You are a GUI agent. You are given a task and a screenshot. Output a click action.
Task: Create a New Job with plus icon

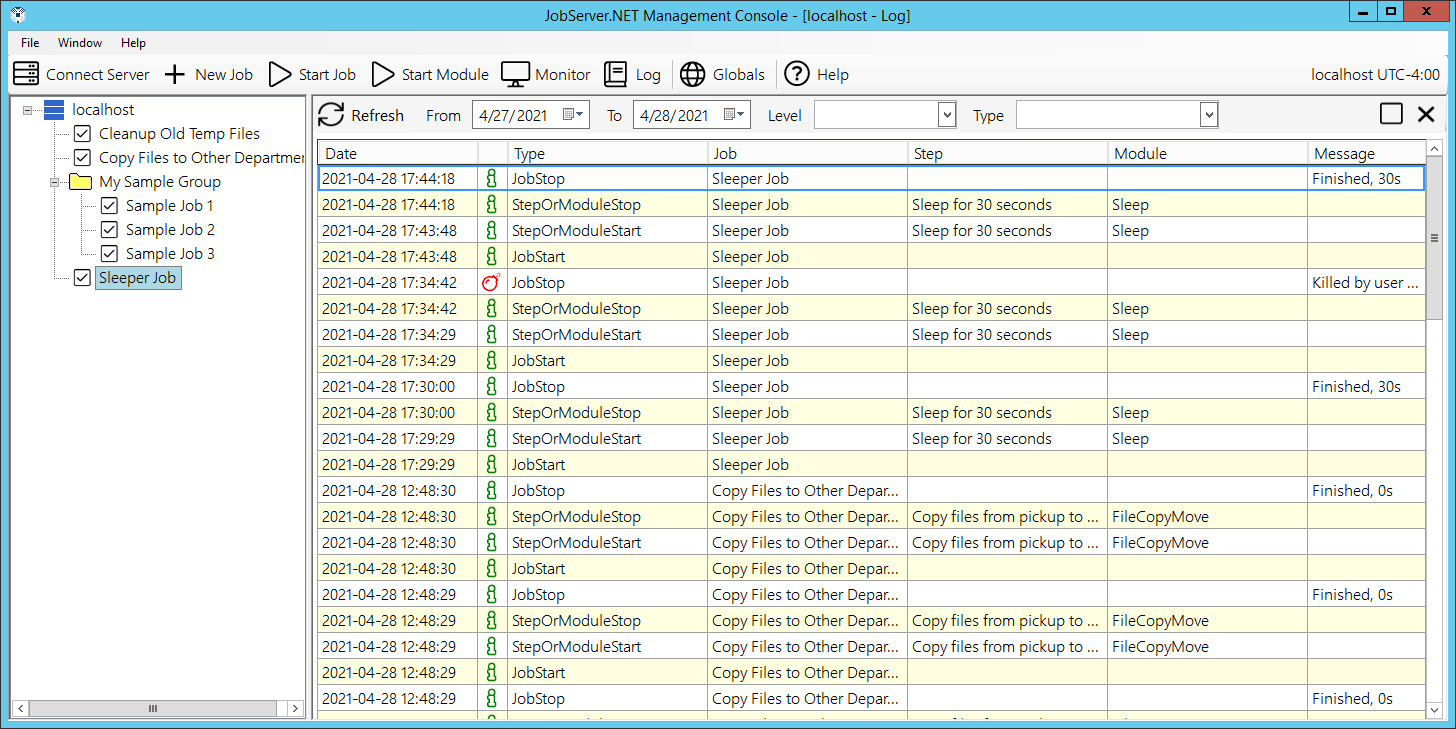[x=175, y=74]
